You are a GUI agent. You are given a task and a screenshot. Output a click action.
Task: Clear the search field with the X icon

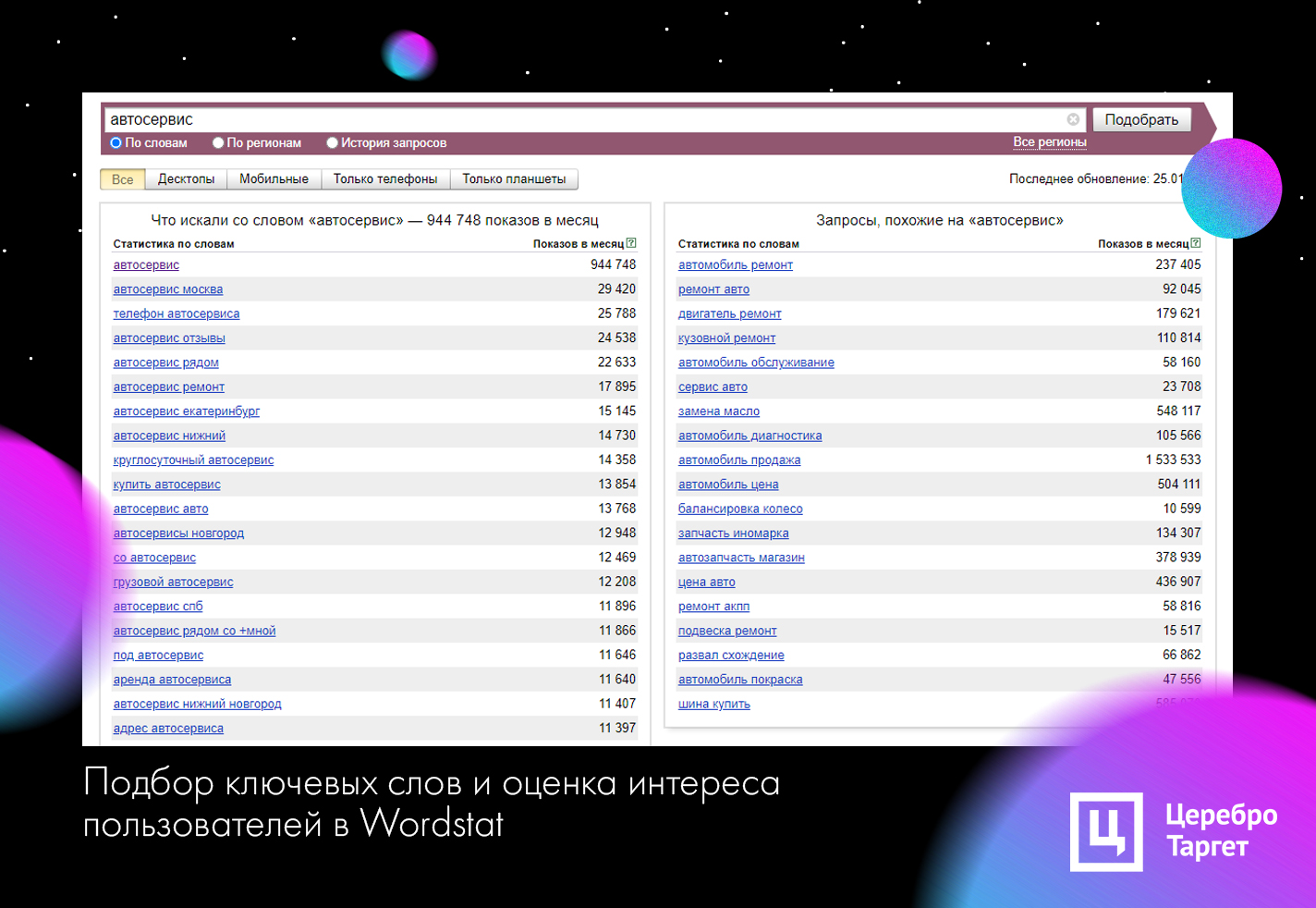(1073, 119)
